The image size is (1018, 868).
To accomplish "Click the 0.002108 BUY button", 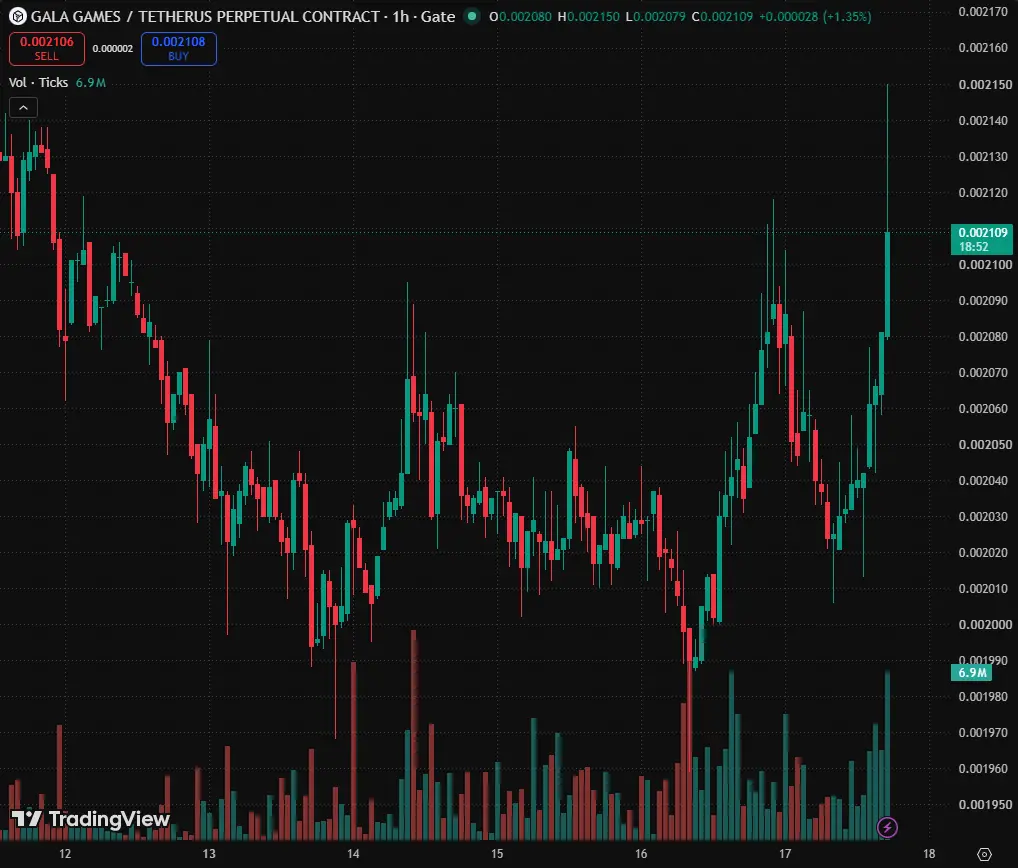I will [179, 49].
